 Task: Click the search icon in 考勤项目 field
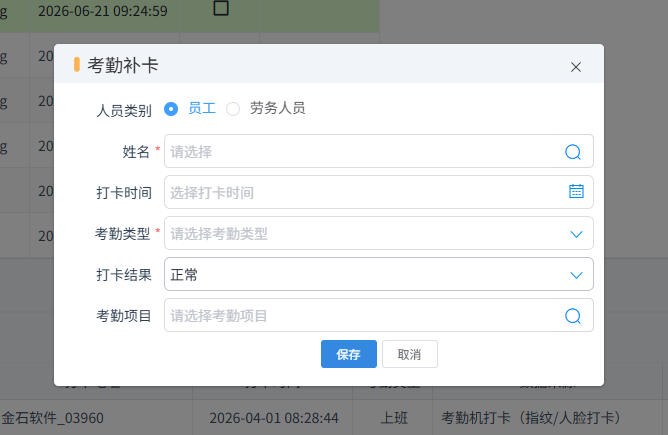(x=573, y=316)
